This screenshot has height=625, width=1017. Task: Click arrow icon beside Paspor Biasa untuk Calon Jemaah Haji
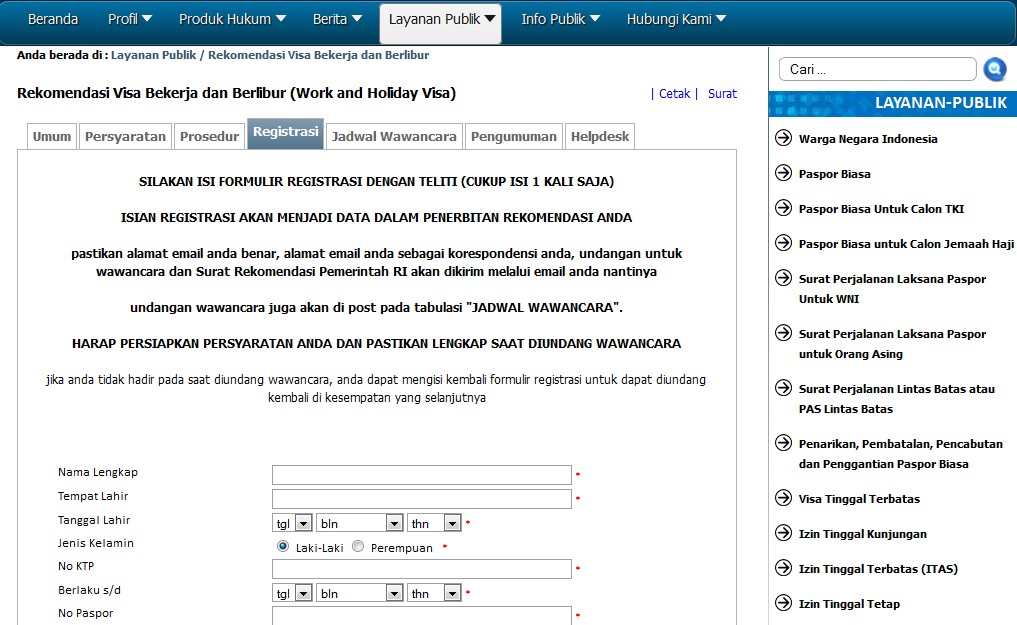(784, 242)
